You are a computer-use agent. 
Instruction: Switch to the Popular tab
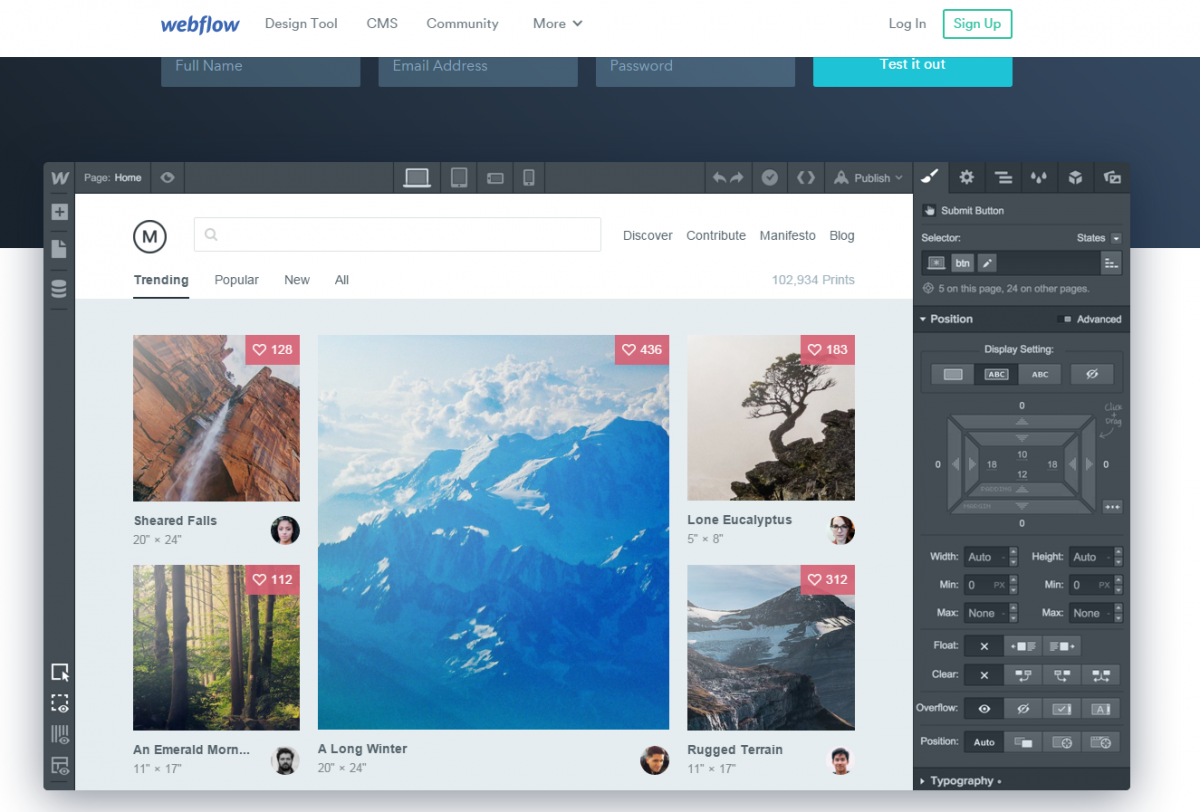tap(236, 280)
